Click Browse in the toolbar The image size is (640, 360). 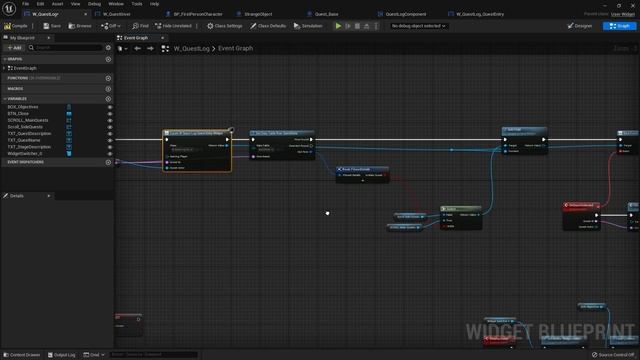pos(80,26)
